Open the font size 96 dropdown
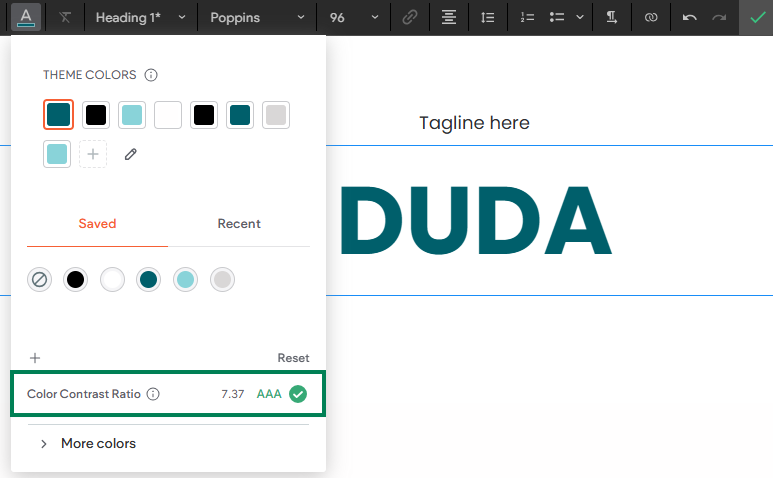Viewport: 773px width, 478px height. click(353, 18)
